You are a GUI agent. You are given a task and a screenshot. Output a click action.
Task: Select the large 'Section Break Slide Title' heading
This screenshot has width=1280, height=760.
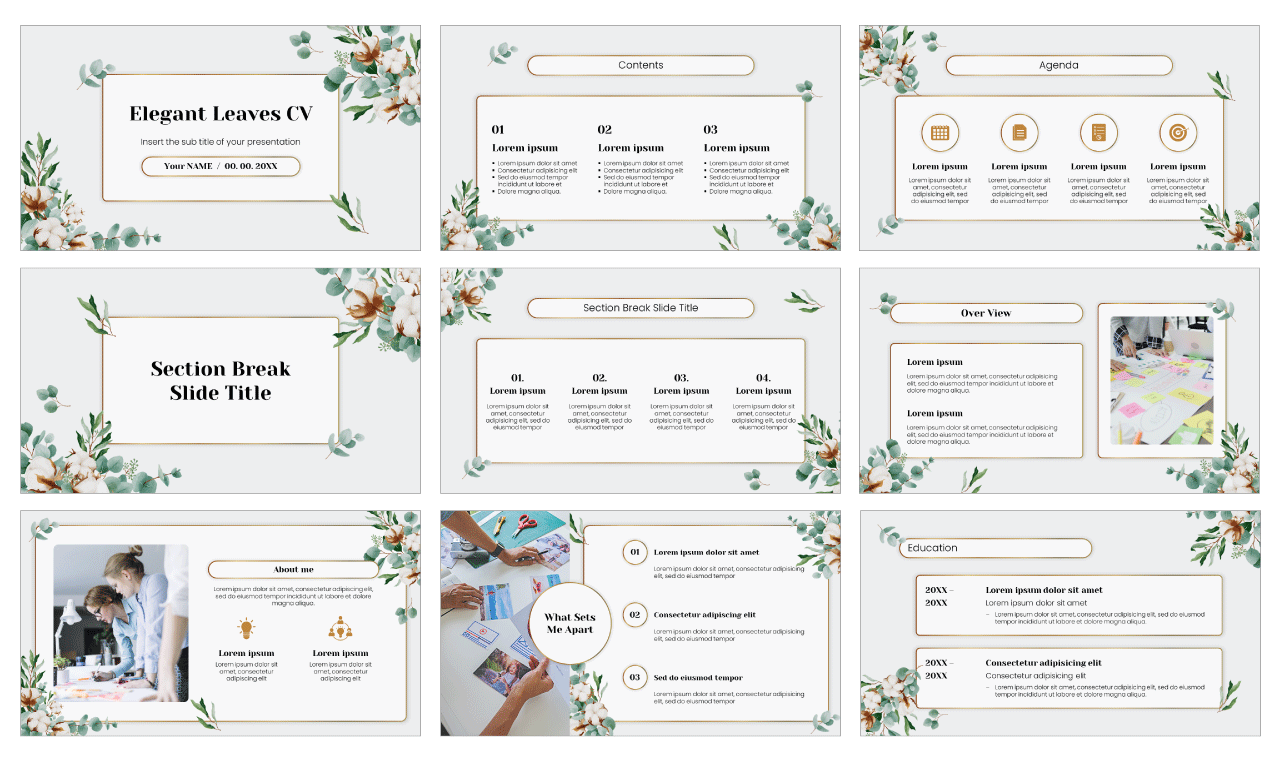coord(221,381)
